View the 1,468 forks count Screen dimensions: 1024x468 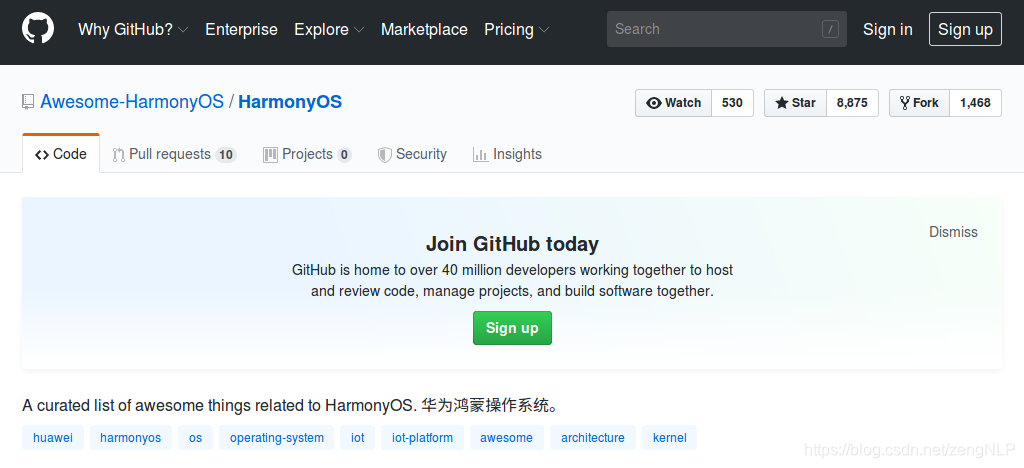975,103
